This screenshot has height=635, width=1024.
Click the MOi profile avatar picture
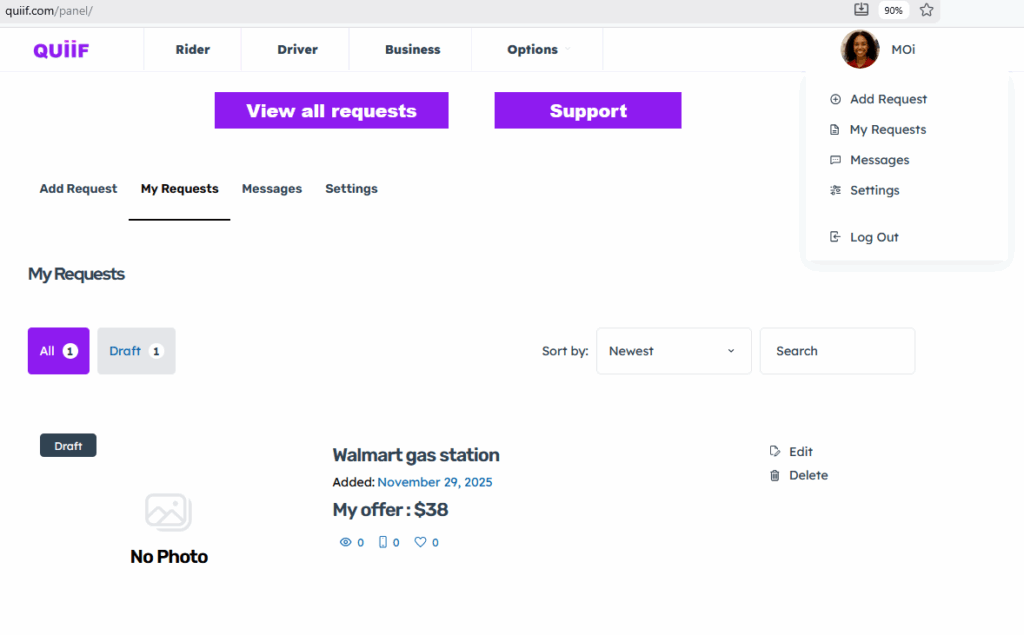(x=859, y=49)
